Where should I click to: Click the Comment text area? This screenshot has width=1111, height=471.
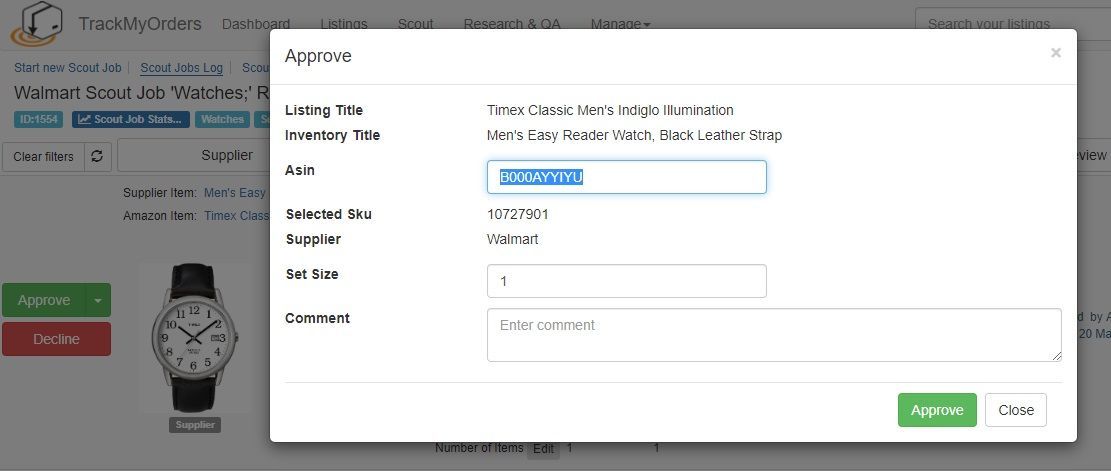pyautogui.click(x=774, y=335)
